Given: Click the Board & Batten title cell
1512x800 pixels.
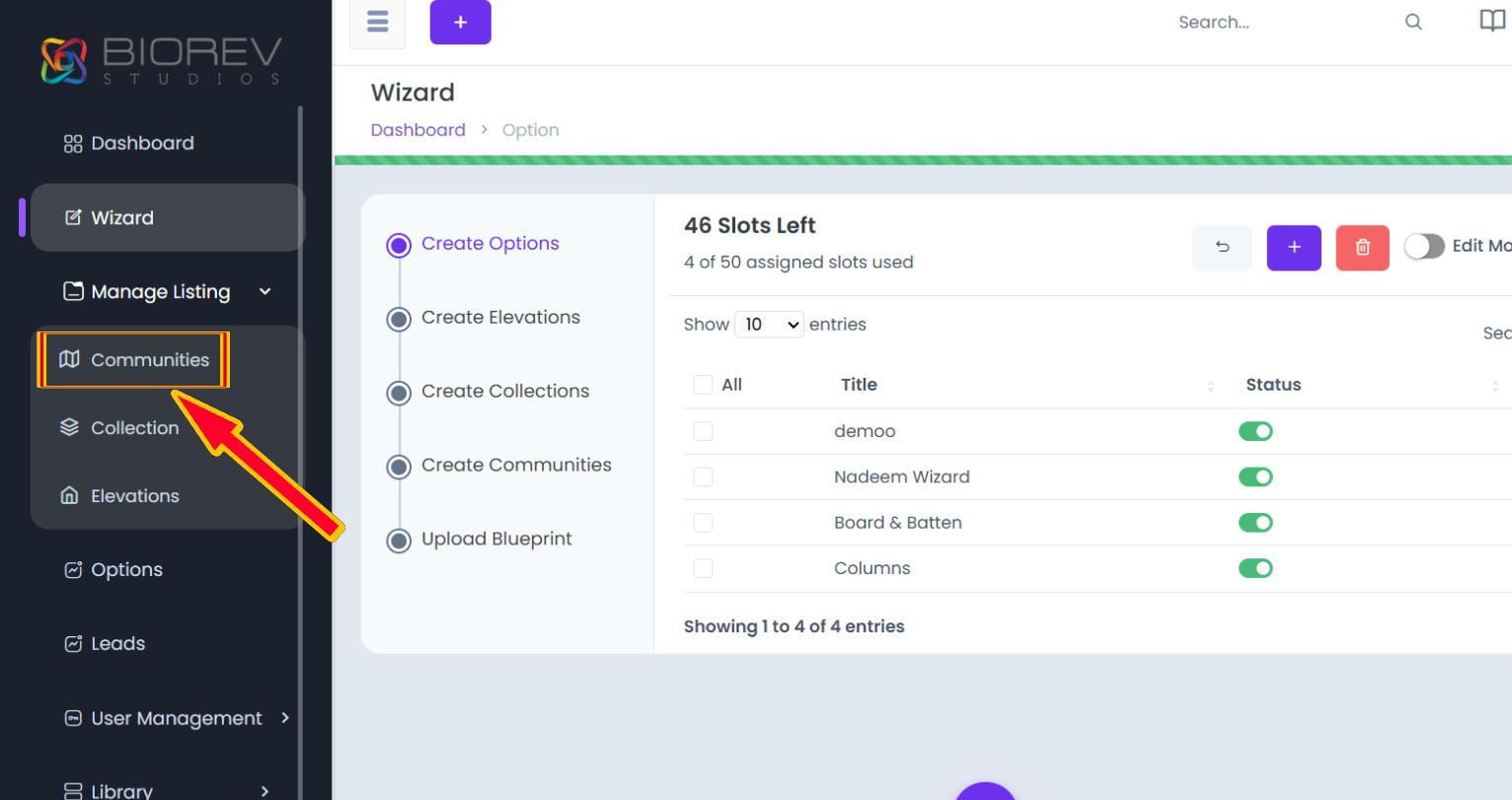Looking at the screenshot, I should 897,523.
